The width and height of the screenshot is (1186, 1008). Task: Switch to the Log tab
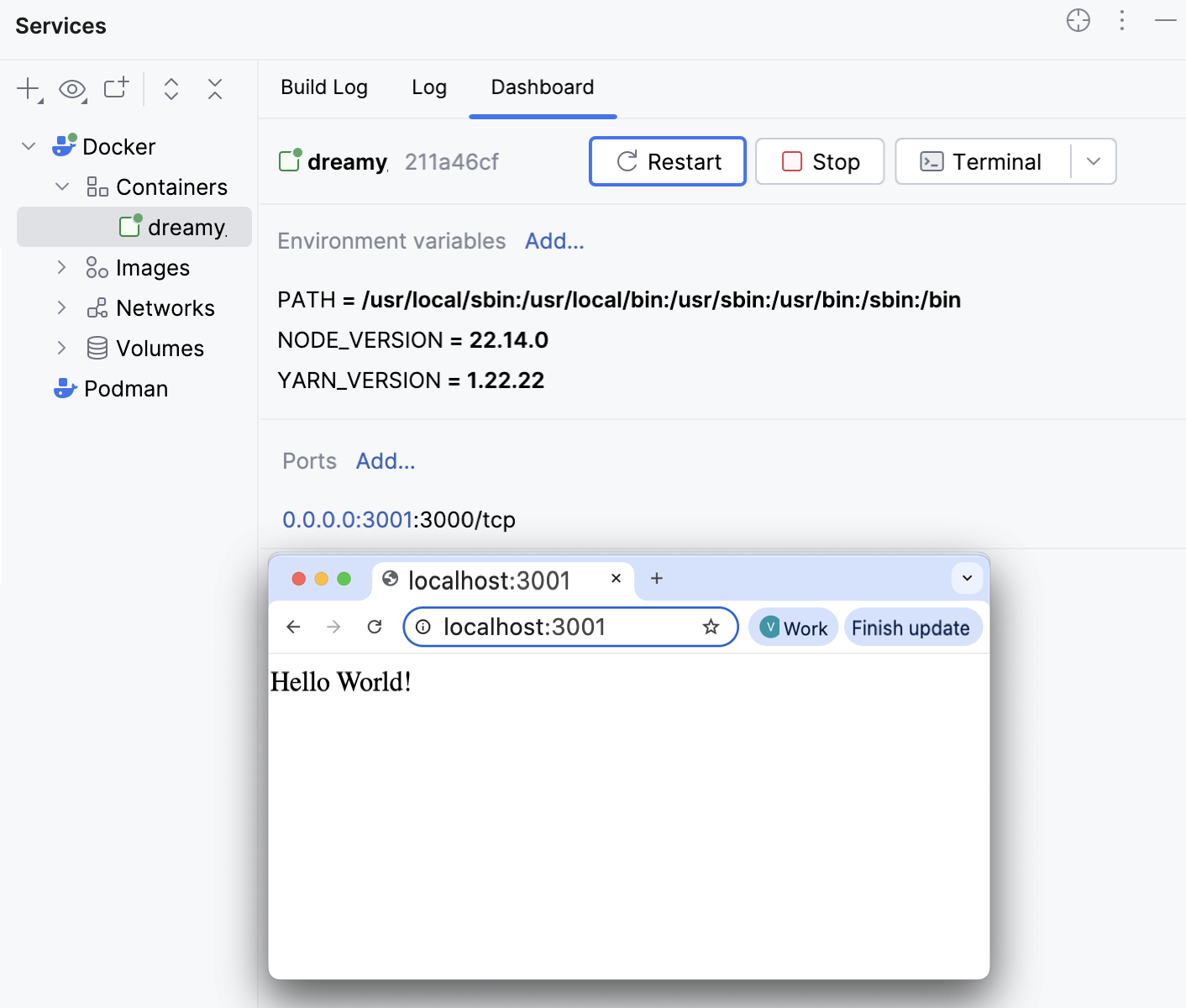(x=429, y=87)
